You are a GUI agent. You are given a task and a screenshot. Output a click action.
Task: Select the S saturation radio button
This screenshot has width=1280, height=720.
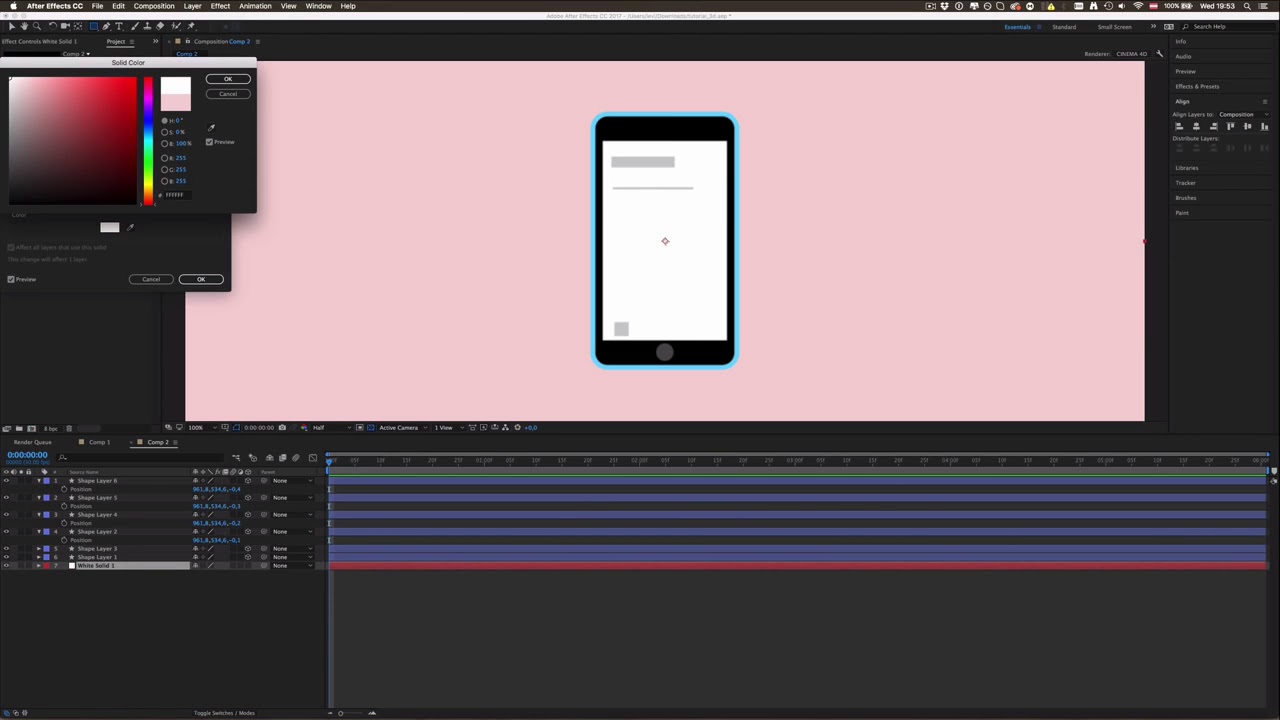point(165,132)
